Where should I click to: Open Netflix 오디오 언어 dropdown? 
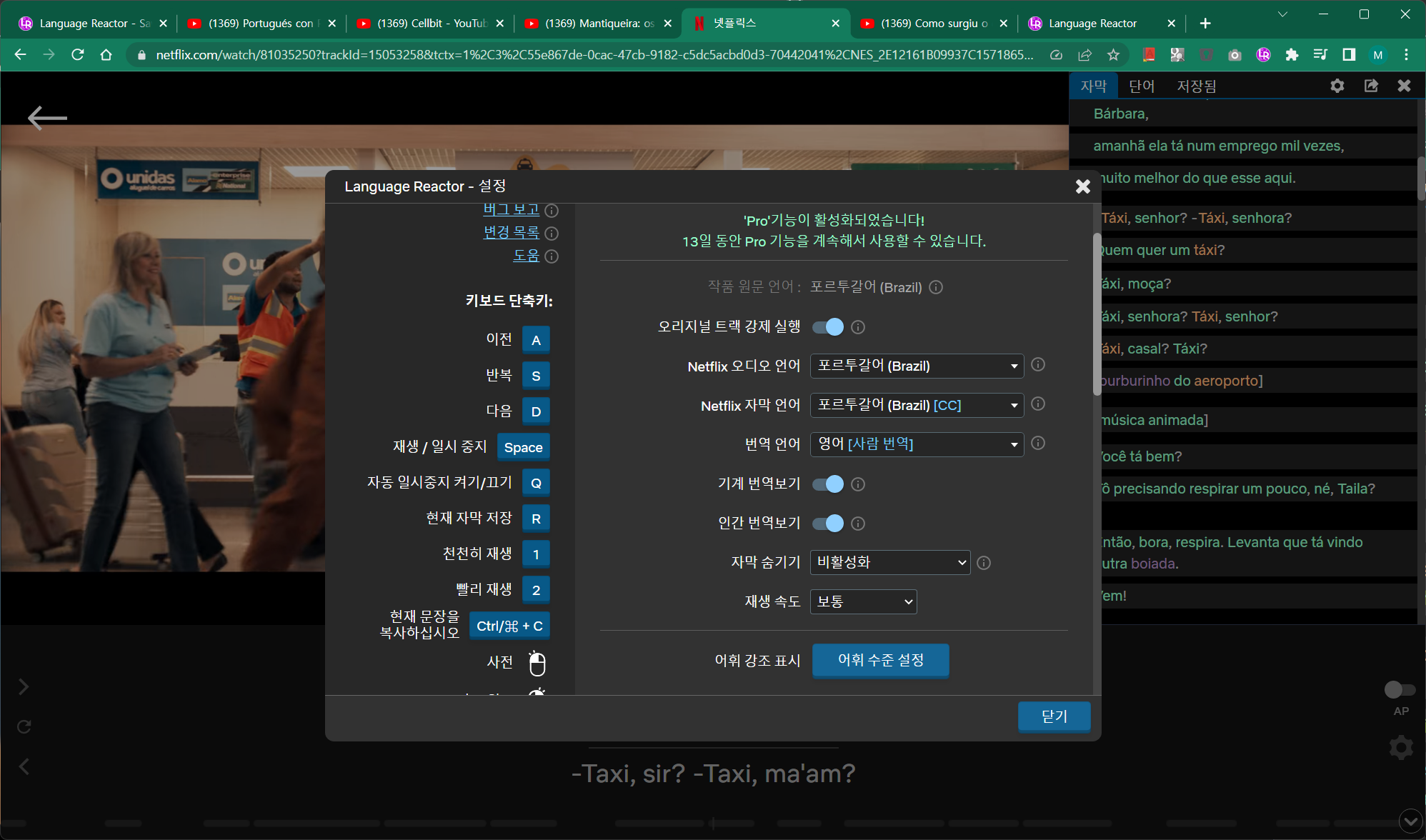[917, 366]
